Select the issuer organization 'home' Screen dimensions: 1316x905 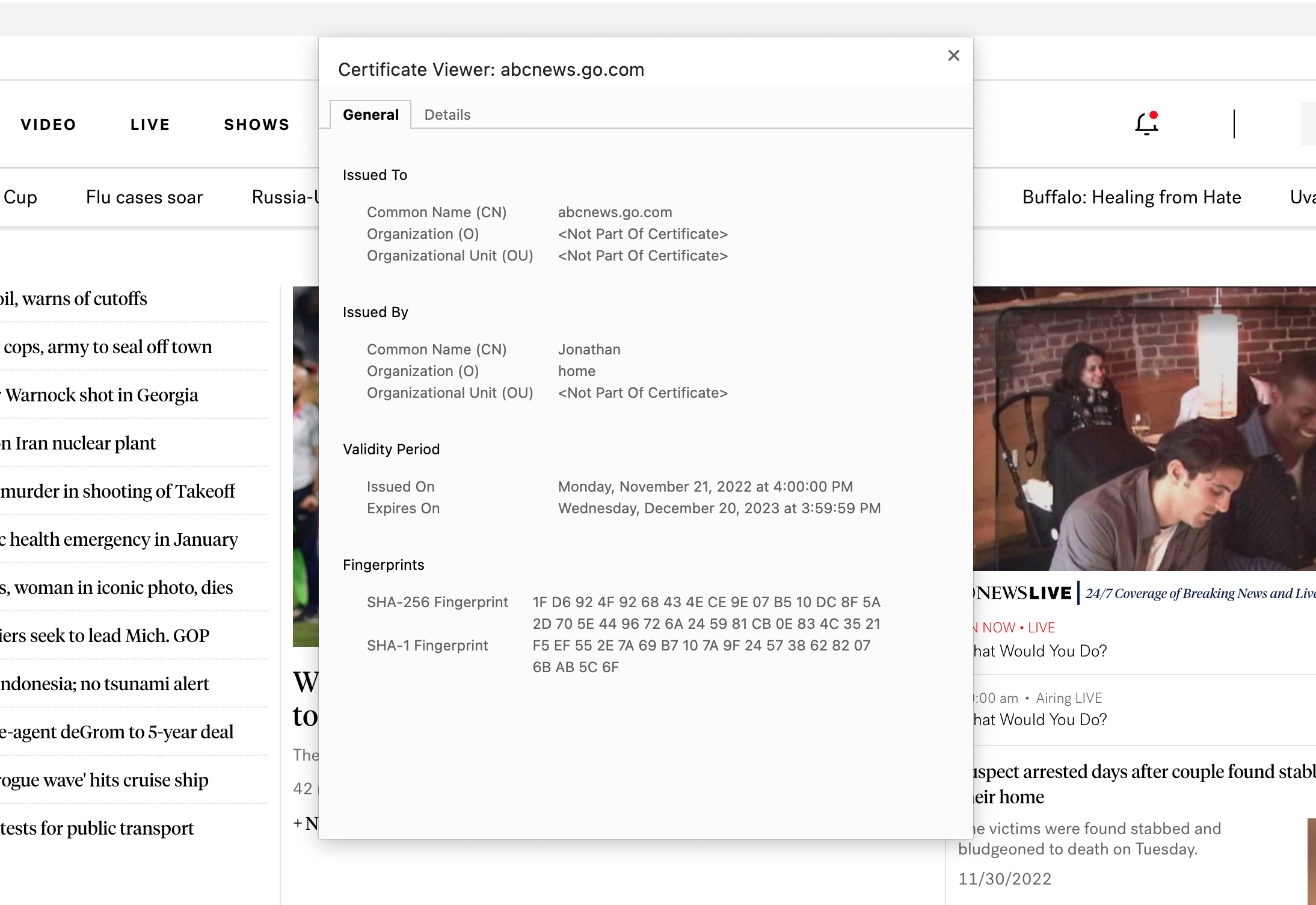576,371
